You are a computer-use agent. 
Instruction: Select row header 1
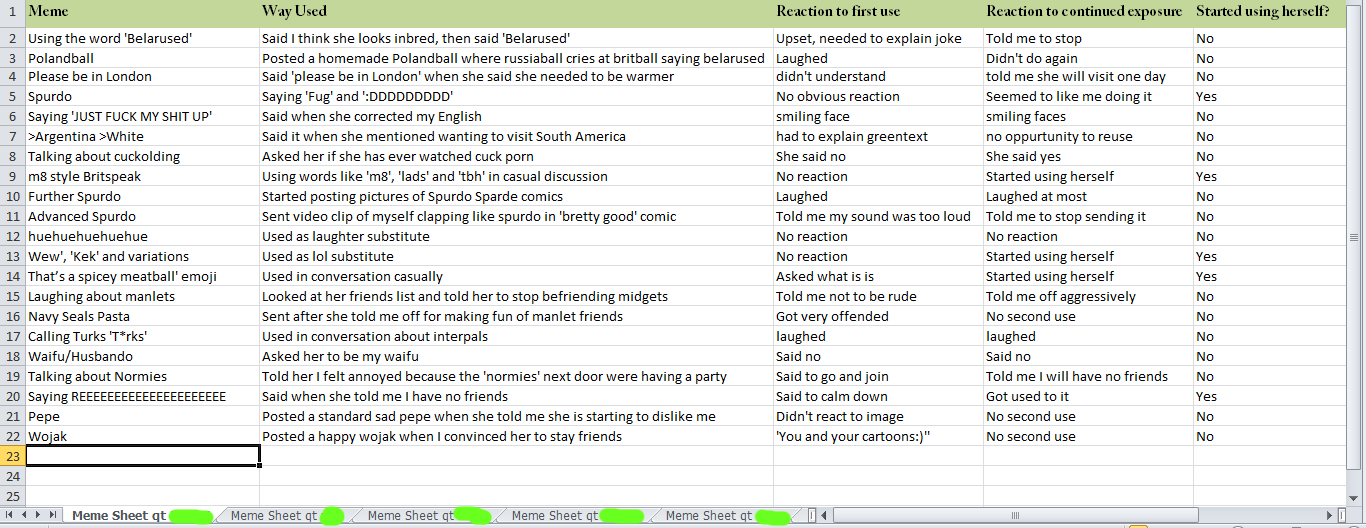pos(12,14)
